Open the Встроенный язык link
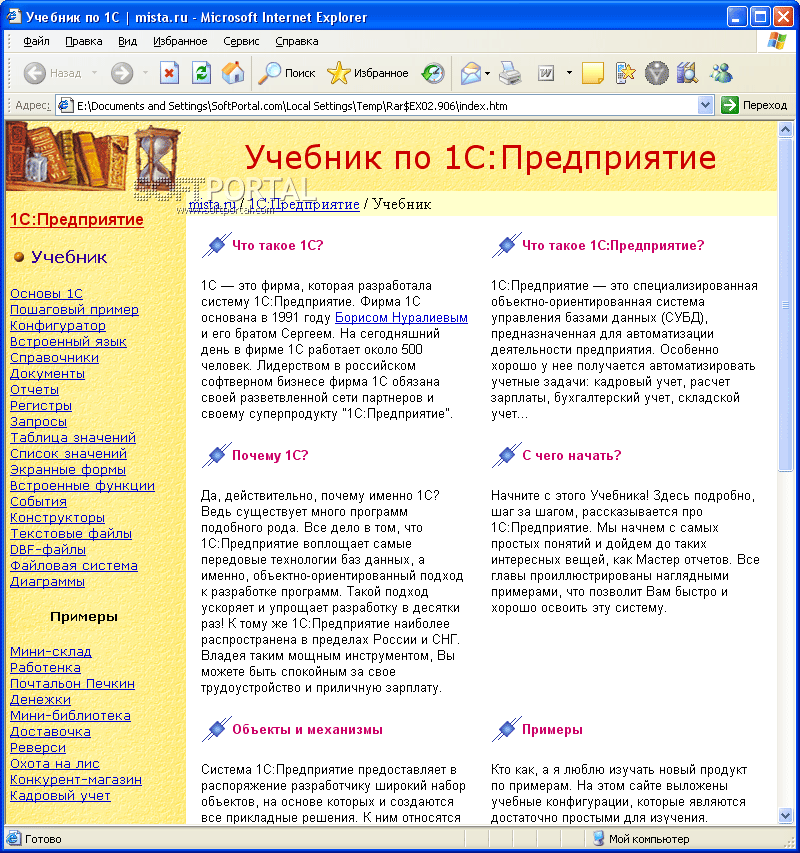800x853 pixels. 68,342
